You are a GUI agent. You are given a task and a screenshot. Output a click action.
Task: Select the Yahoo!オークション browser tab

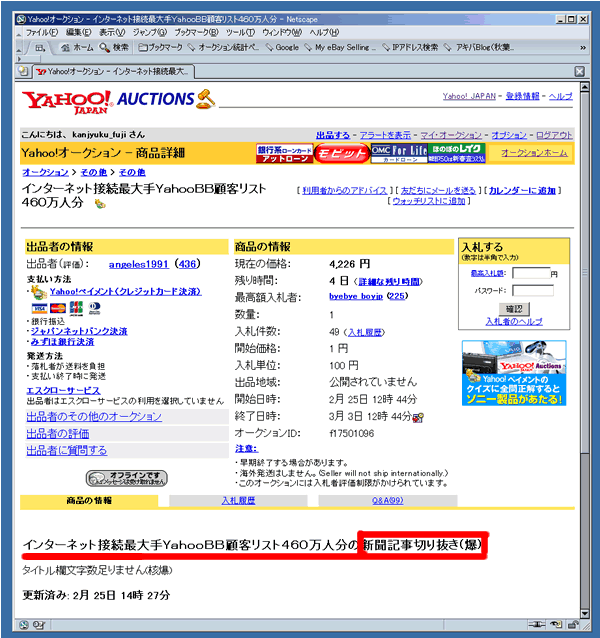pyautogui.click(x=113, y=72)
